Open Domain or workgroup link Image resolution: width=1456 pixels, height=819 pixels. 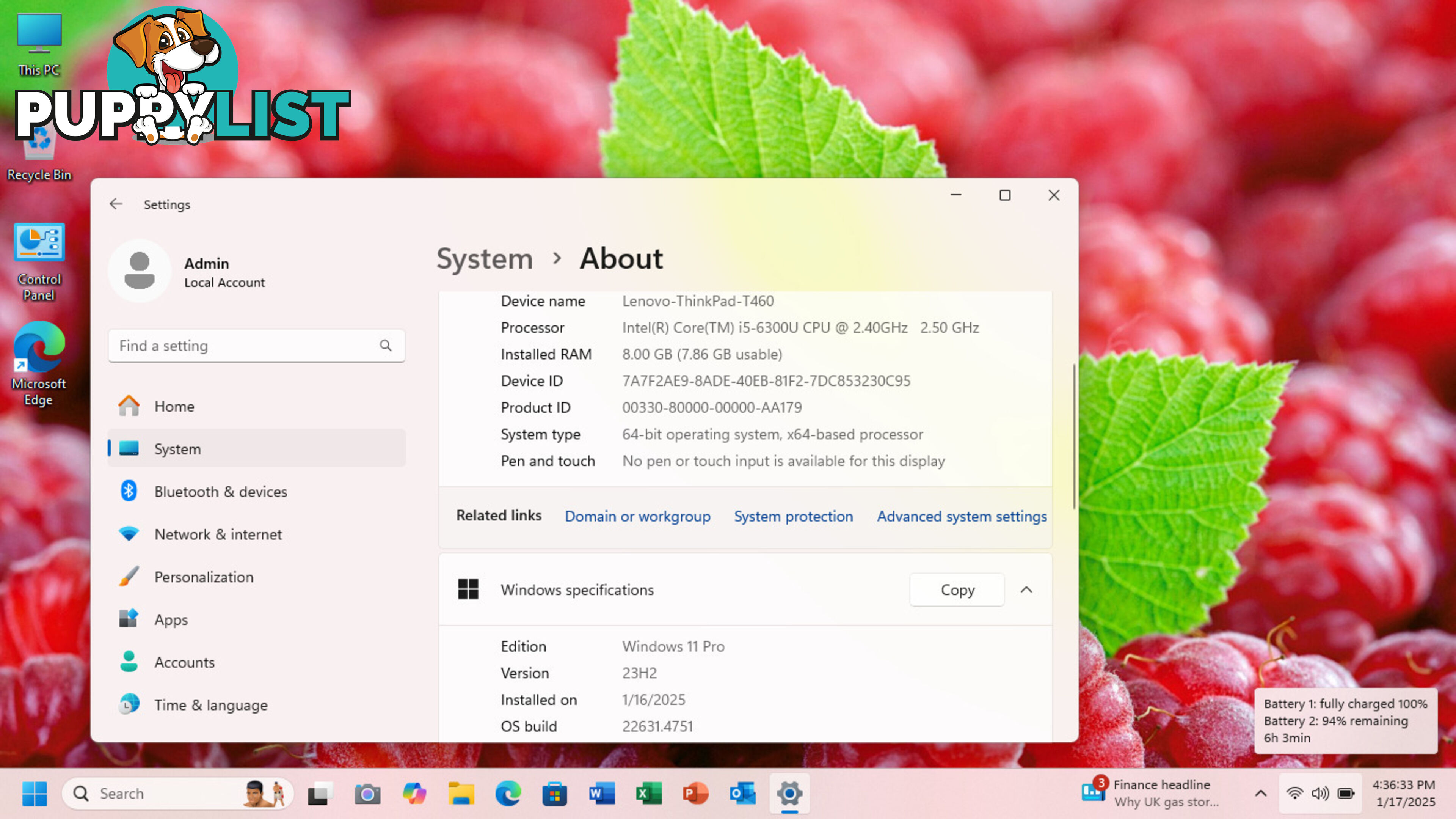pyautogui.click(x=637, y=516)
